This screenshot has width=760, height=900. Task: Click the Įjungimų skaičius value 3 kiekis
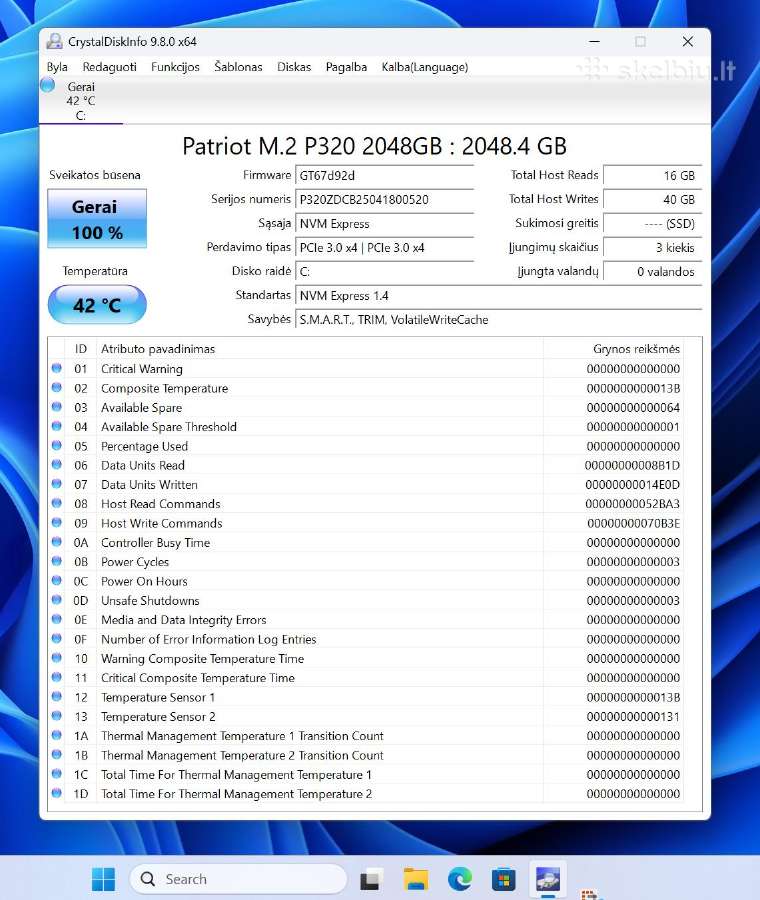click(653, 248)
